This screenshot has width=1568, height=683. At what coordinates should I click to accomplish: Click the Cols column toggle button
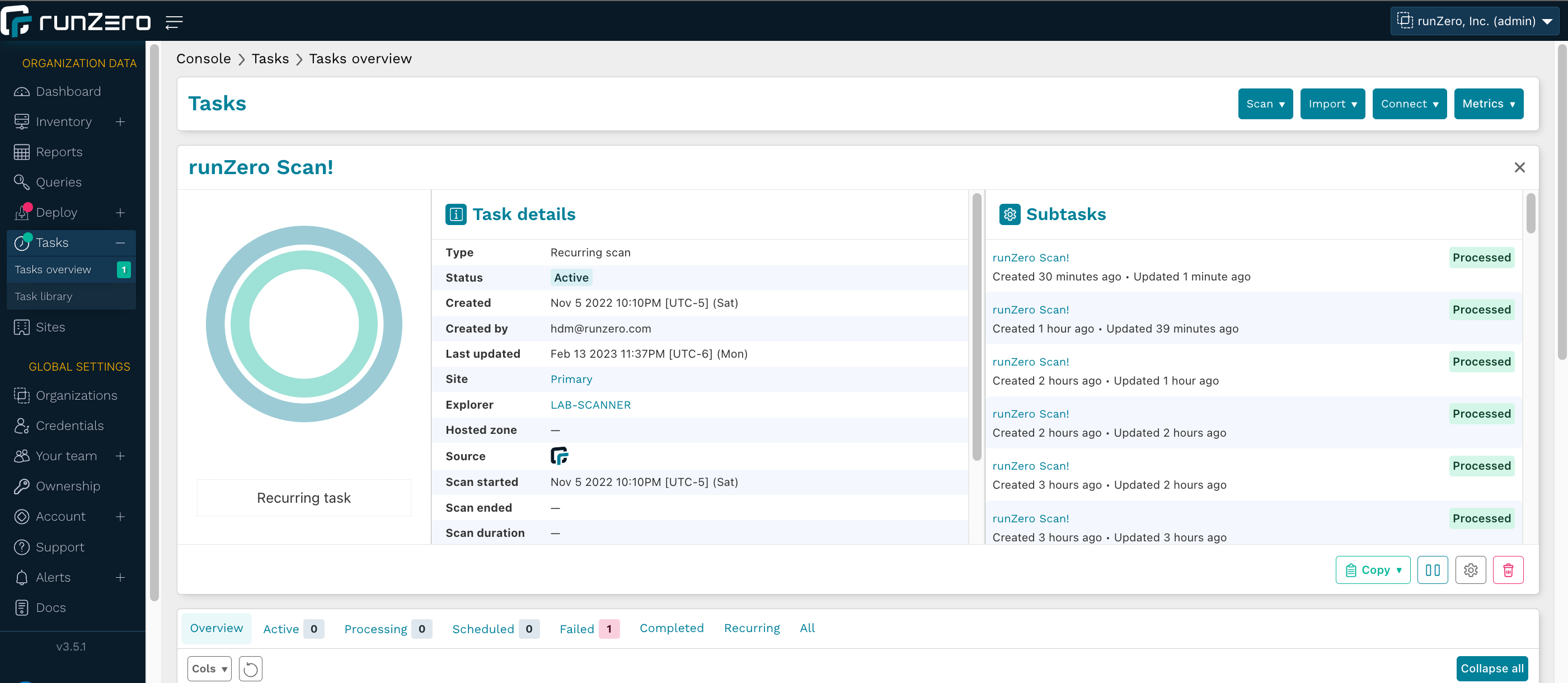click(x=210, y=668)
